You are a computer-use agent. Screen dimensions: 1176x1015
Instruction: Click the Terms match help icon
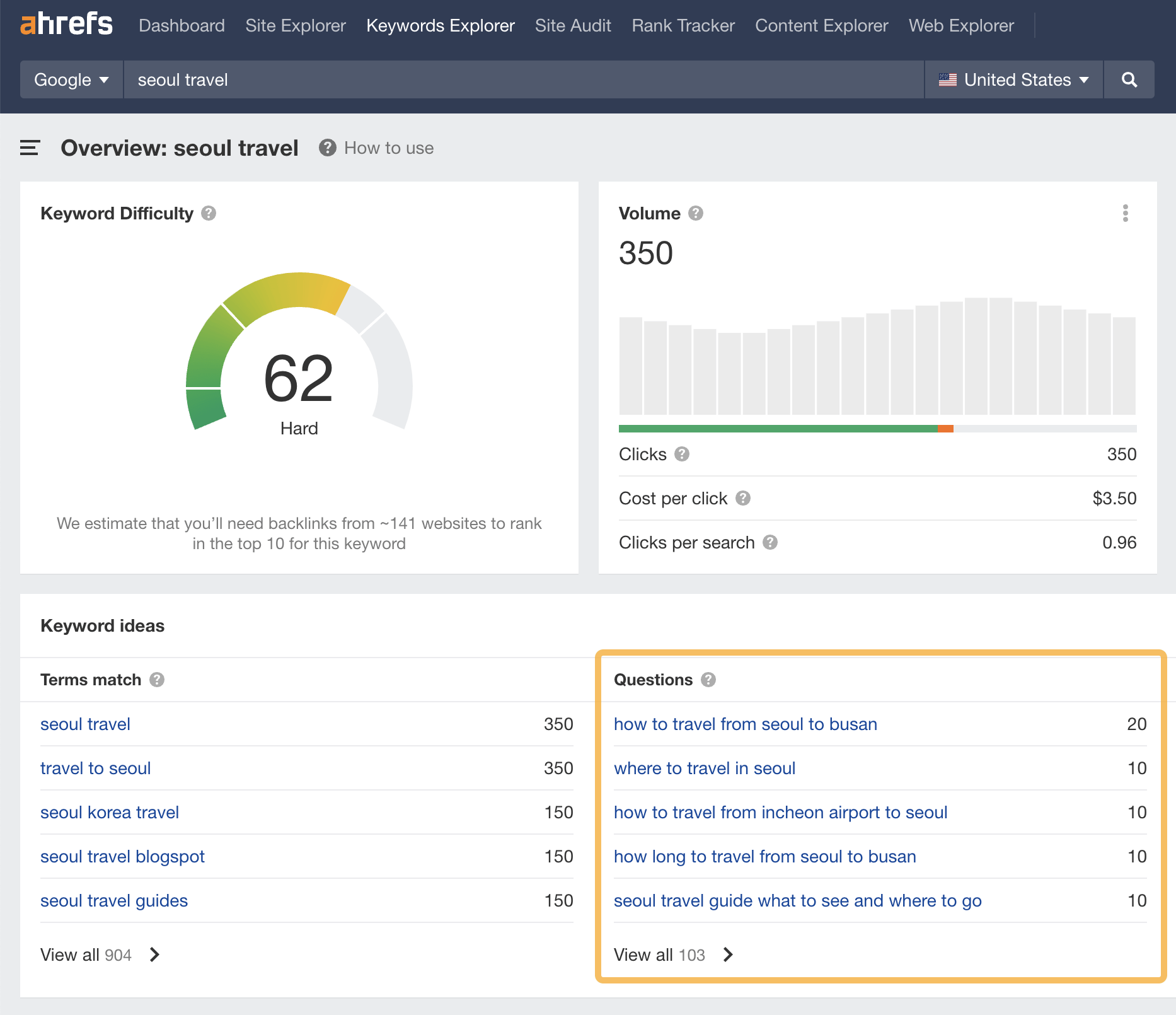tap(157, 680)
